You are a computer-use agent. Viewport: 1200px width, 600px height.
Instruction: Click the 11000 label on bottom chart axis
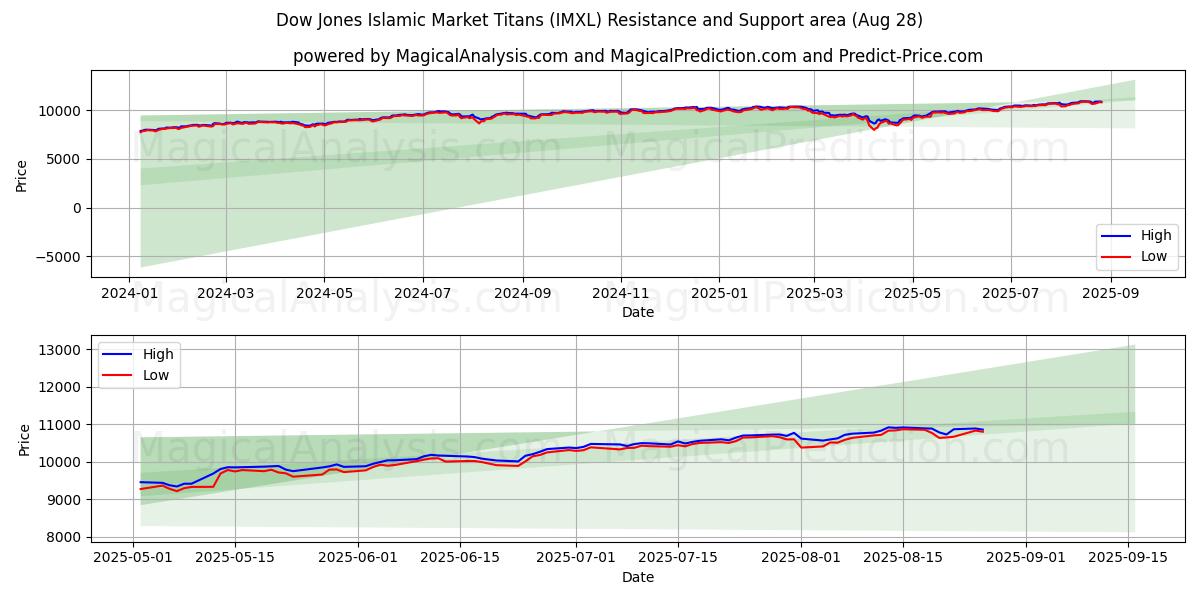pos(62,425)
